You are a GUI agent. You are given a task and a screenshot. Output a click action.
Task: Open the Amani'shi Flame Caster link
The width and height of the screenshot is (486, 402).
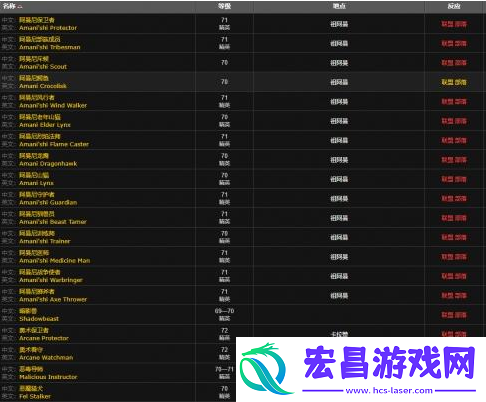click(x=54, y=144)
